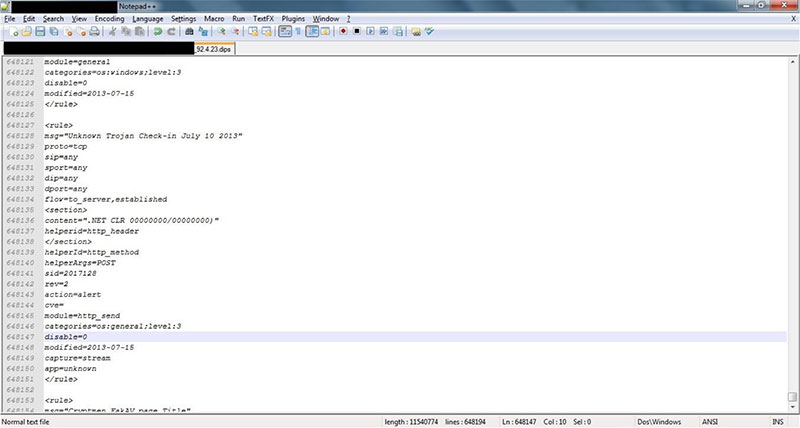The height and width of the screenshot is (428, 800).
Task: Toggle Show All Characters pilcrow icon
Action: click(298, 32)
